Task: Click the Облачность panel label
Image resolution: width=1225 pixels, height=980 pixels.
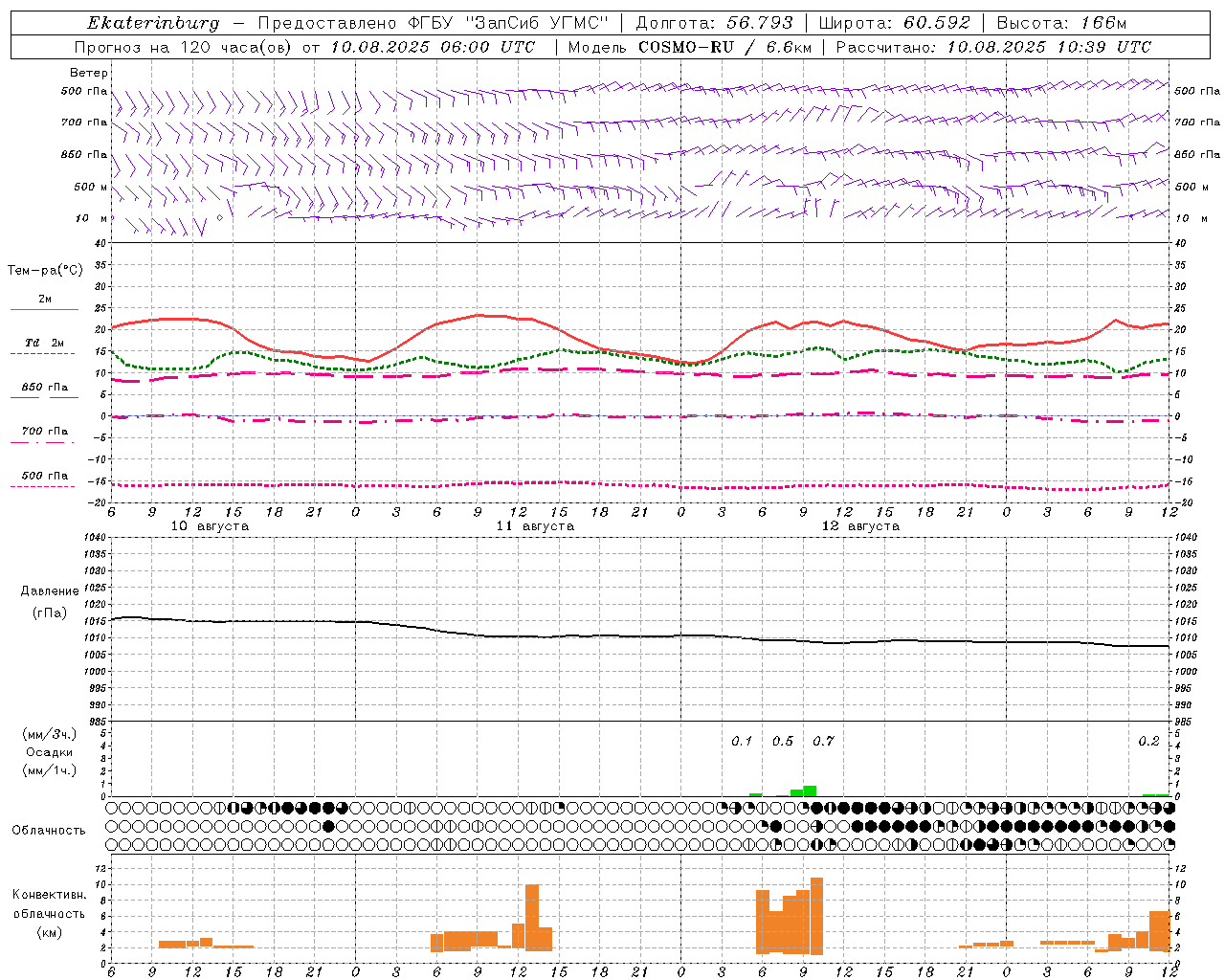Action: click(x=49, y=831)
